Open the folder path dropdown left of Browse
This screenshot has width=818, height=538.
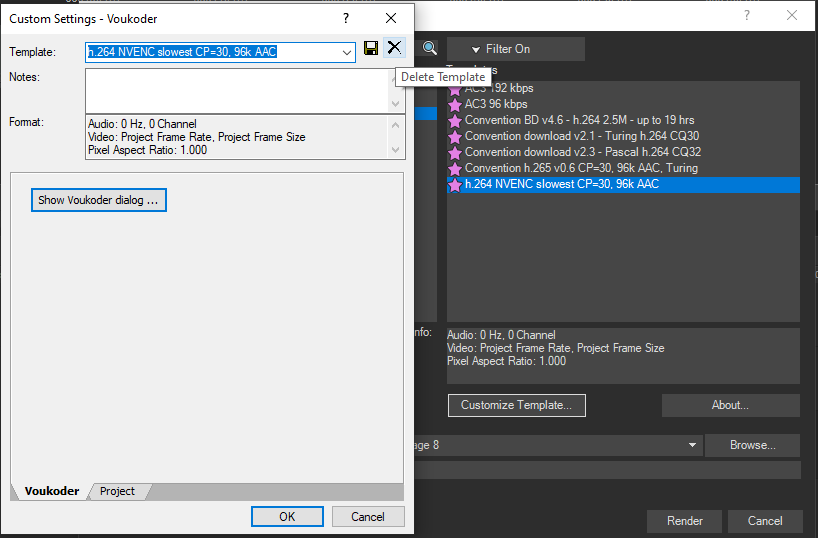coord(692,445)
